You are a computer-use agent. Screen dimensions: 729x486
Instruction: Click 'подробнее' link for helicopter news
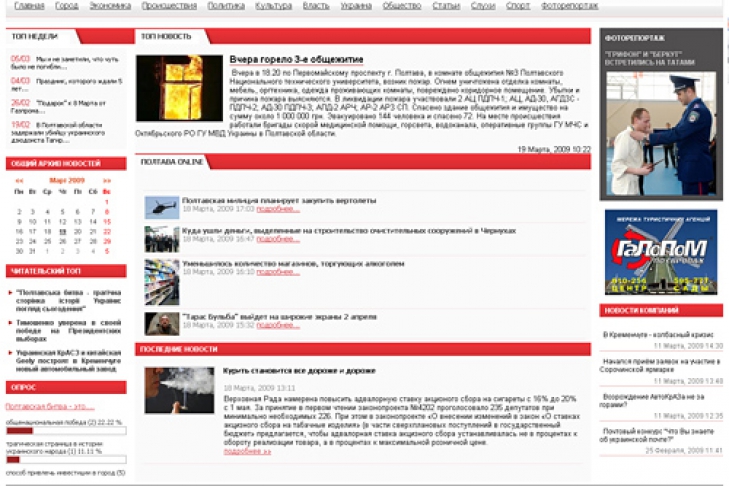tap(278, 209)
